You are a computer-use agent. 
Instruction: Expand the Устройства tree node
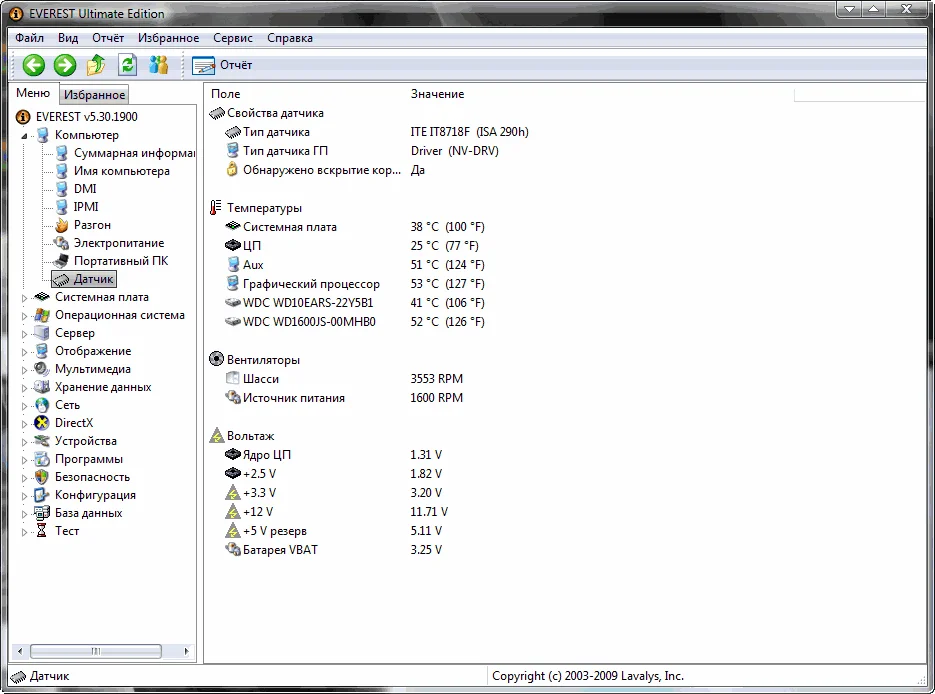[x=24, y=442]
